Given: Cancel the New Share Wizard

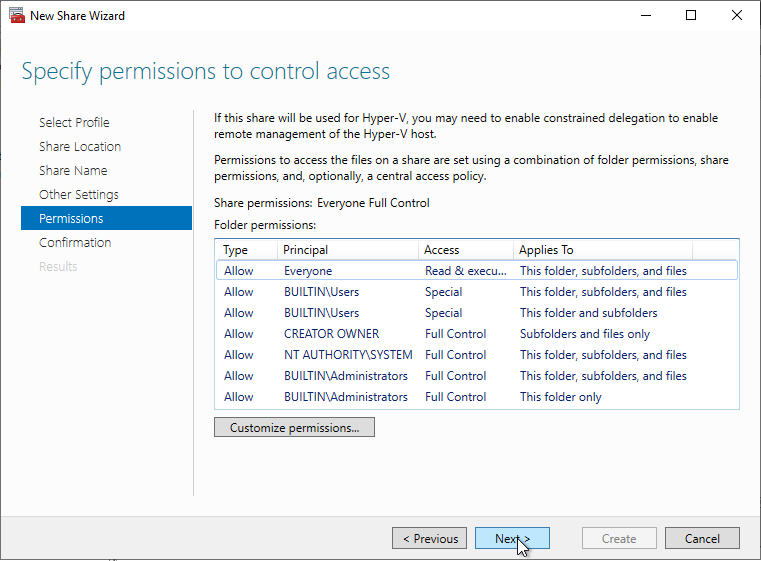Looking at the screenshot, I should click(x=702, y=538).
